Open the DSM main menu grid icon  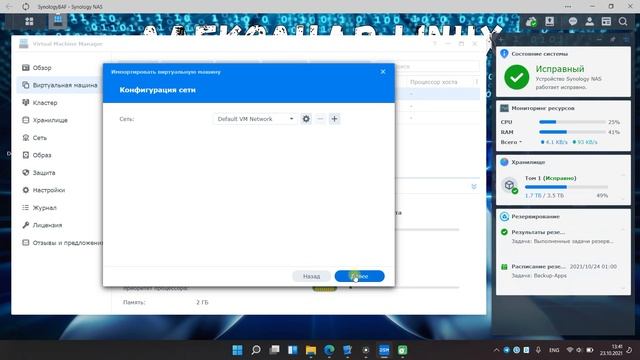pyautogui.click(x=29, y=21)
